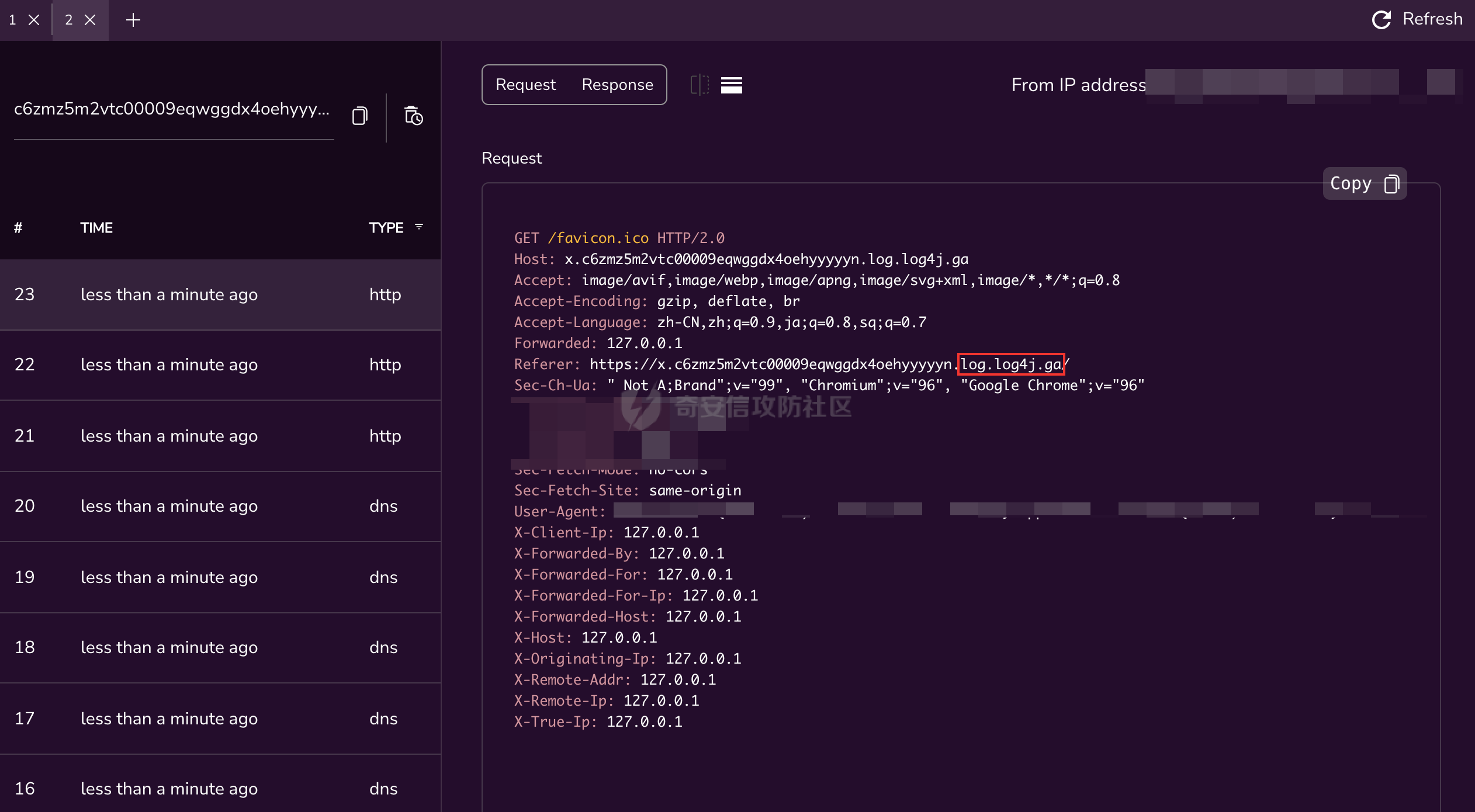Viewport: 1475px width, 812px height.
Task: Click the Accept-Language header line
Action: point(721,322)
